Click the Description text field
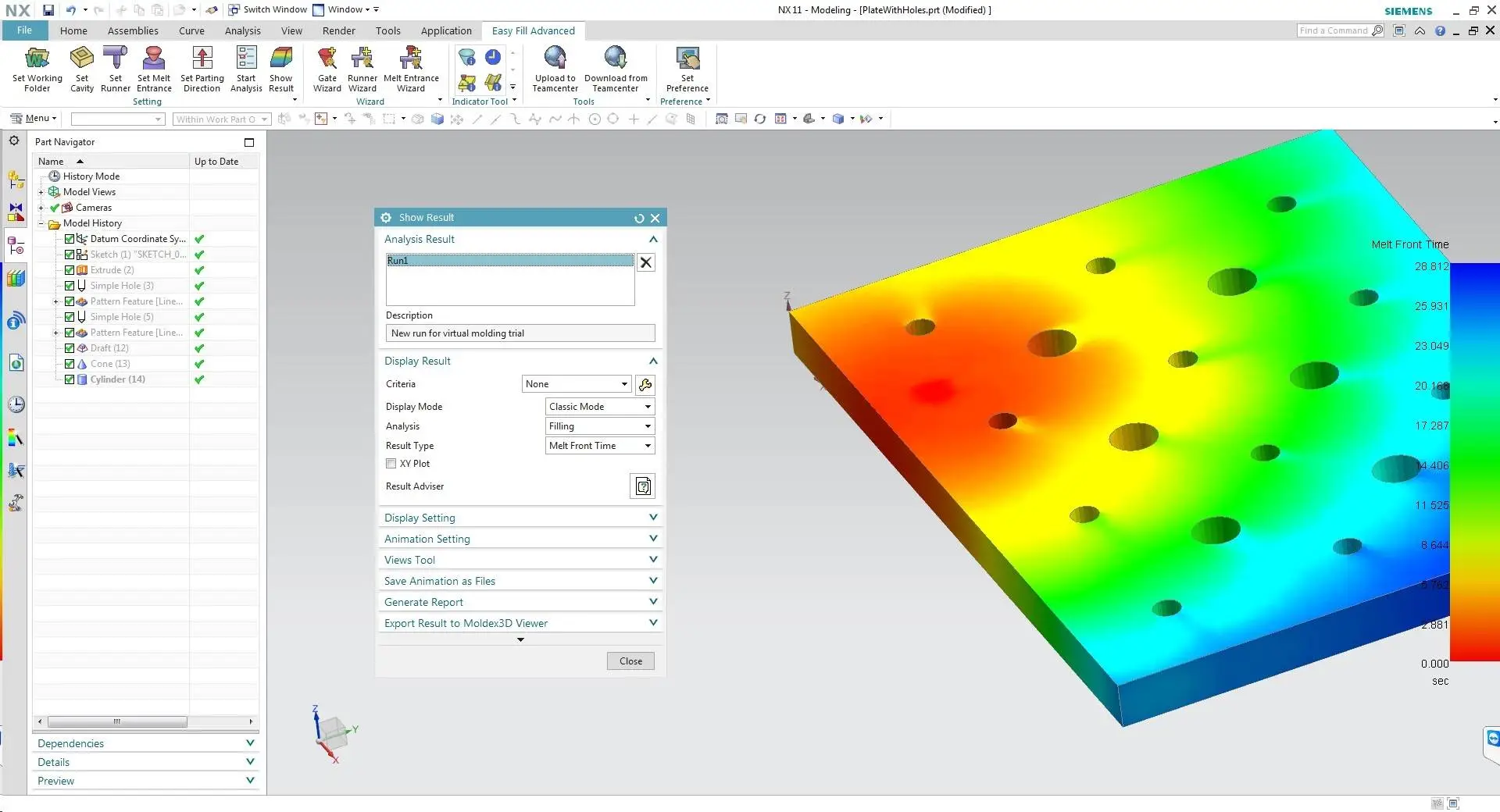Viewport: 1500px width, 812px height. click(520, 333)
